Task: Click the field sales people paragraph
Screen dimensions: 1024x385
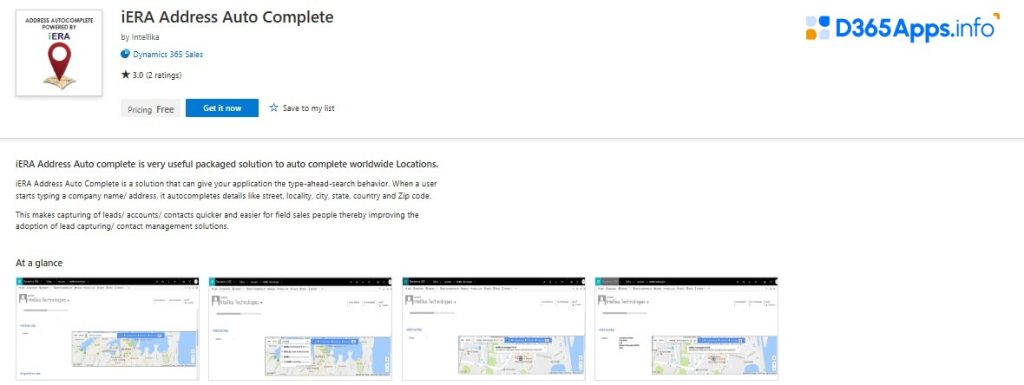Action: (x=217, y=221)
